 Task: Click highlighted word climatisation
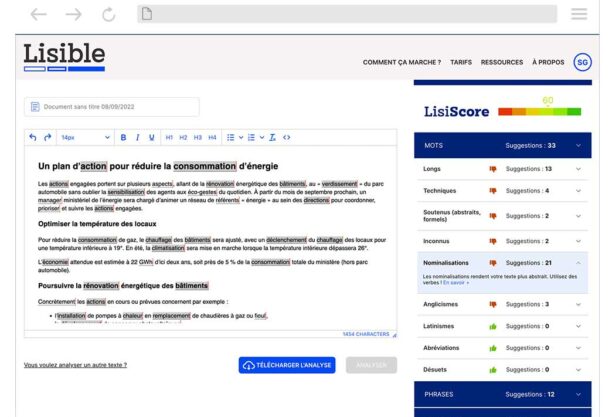(168, 248)
